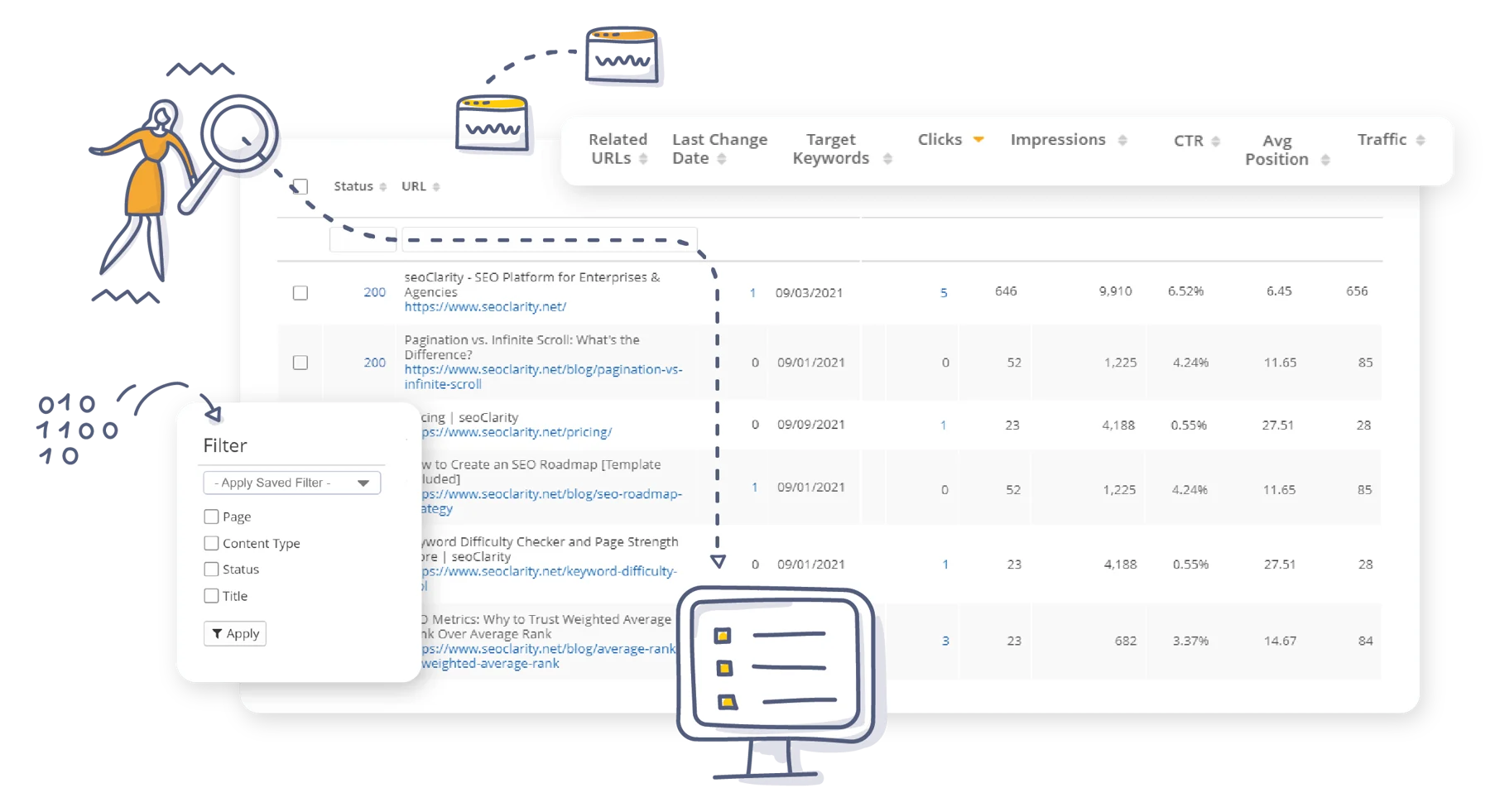Click the sort icon next to Status
Screen dimensions: 1490x812
point(382,186)
